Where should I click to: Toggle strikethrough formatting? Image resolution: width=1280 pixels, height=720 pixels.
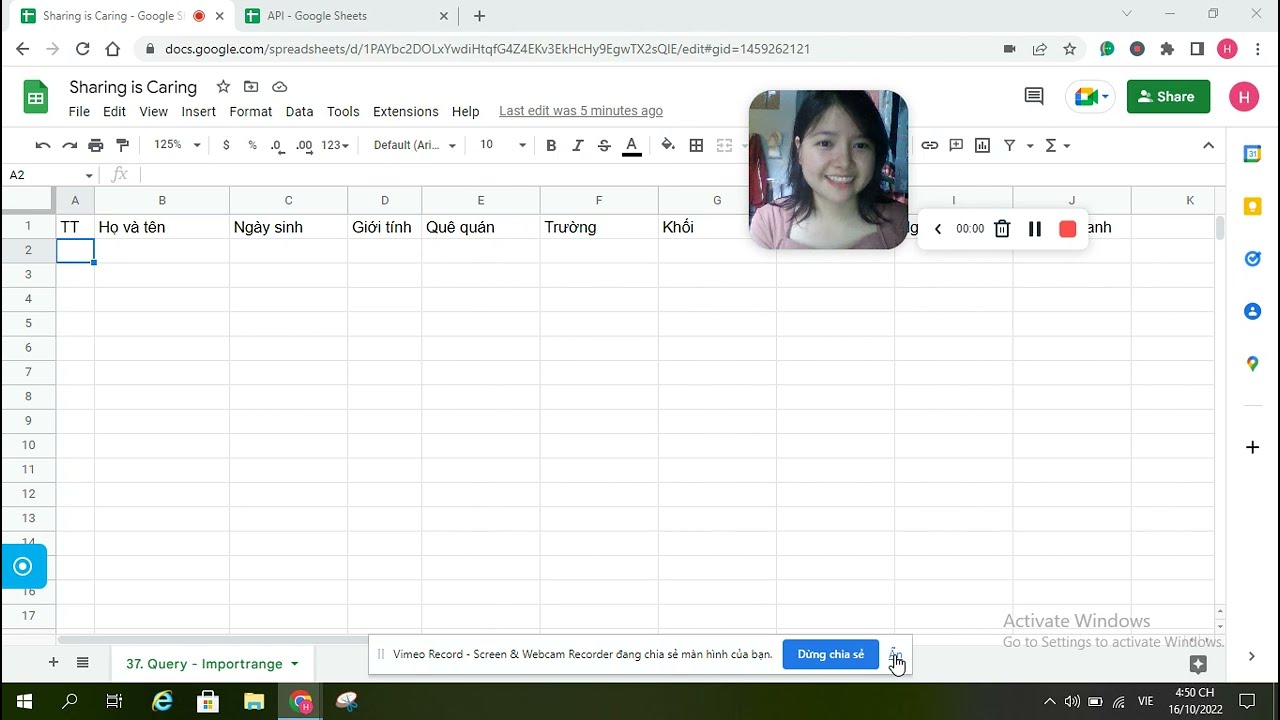(604, 145)
